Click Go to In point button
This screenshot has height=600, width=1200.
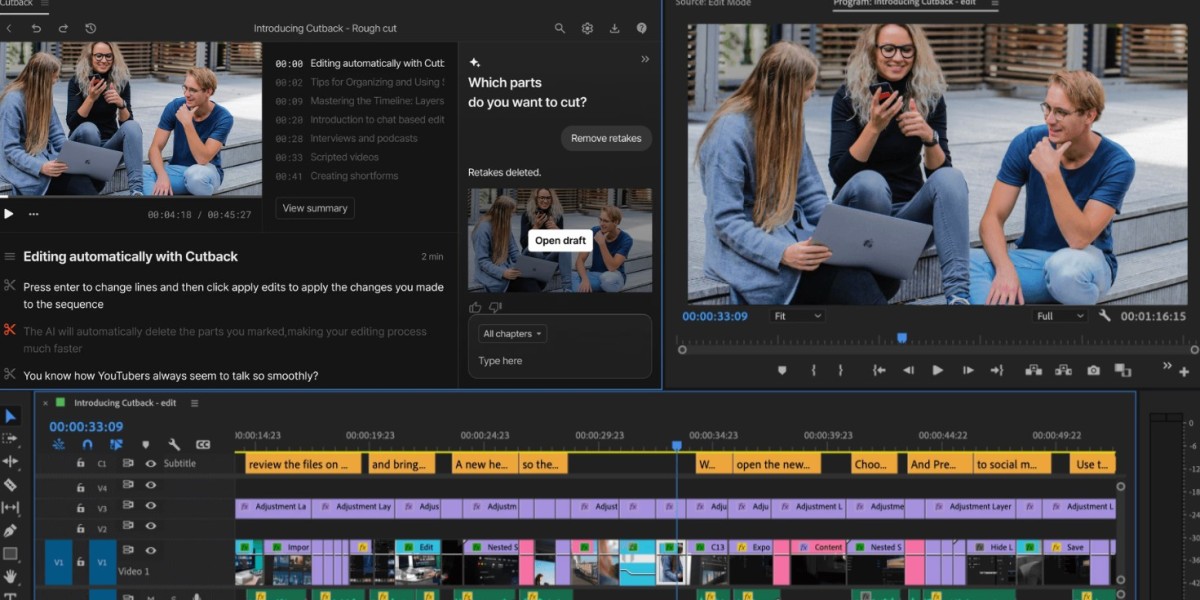coord(879,370)
